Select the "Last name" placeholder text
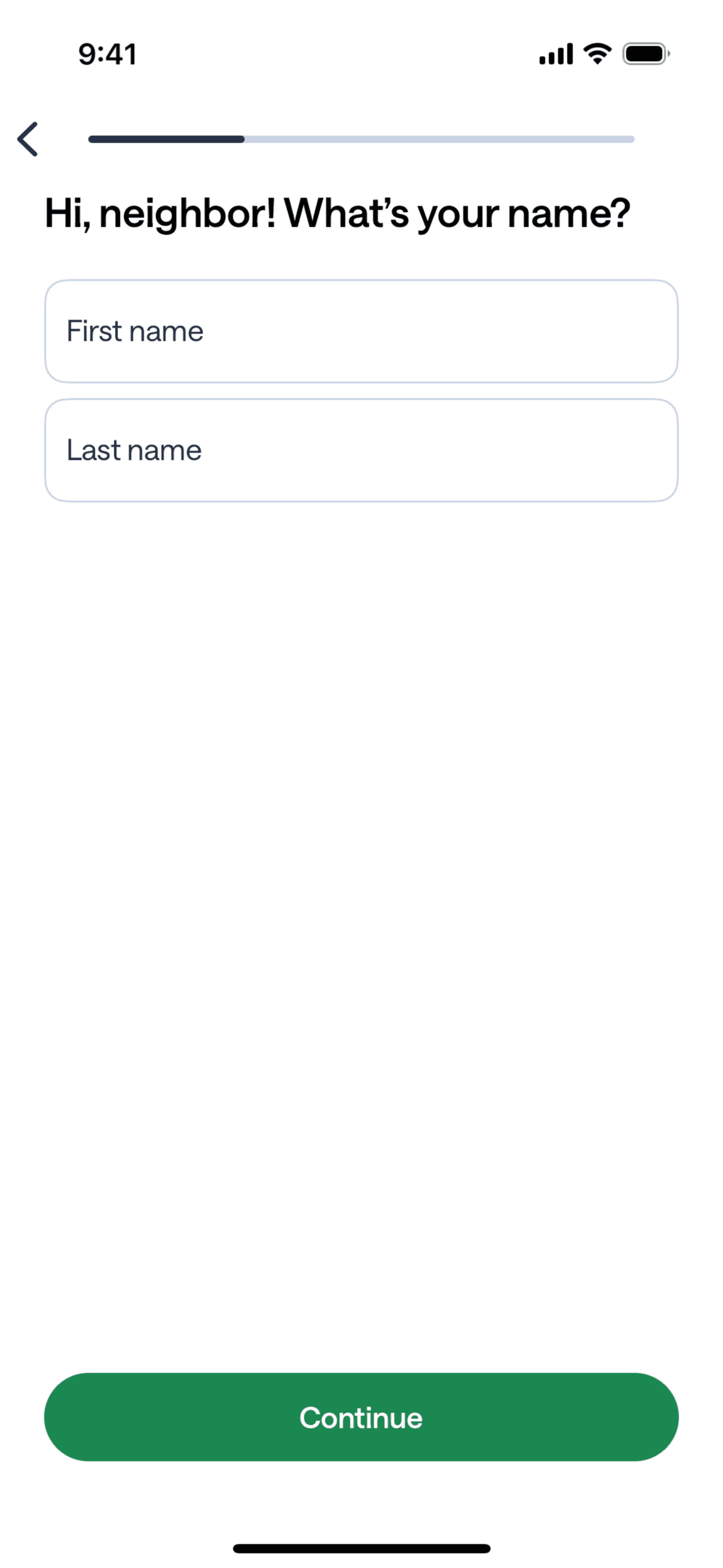Viewport: 723px width, 1568px height. click(134, 450)
